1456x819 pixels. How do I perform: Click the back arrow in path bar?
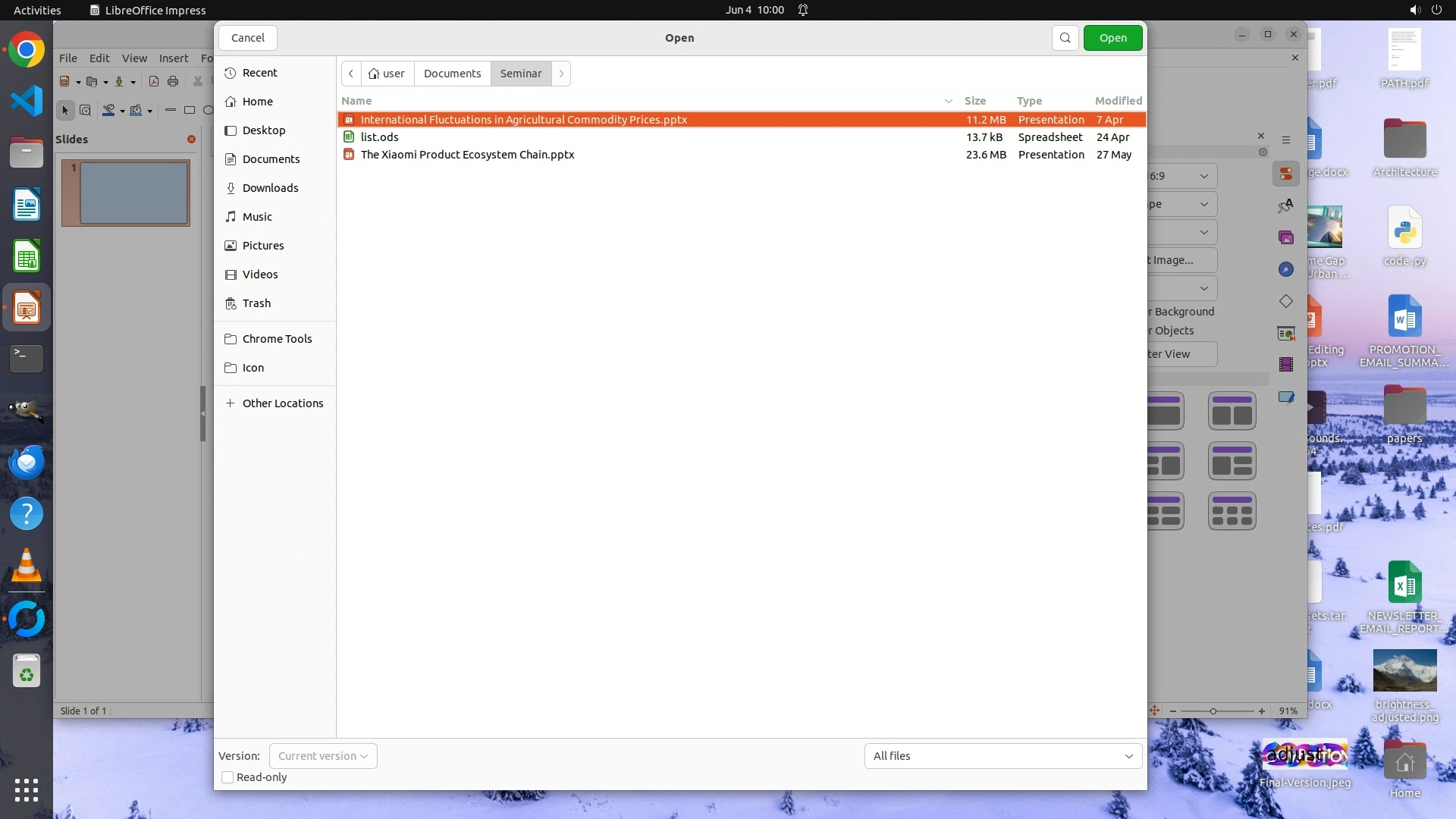click(x=351, y=74)
